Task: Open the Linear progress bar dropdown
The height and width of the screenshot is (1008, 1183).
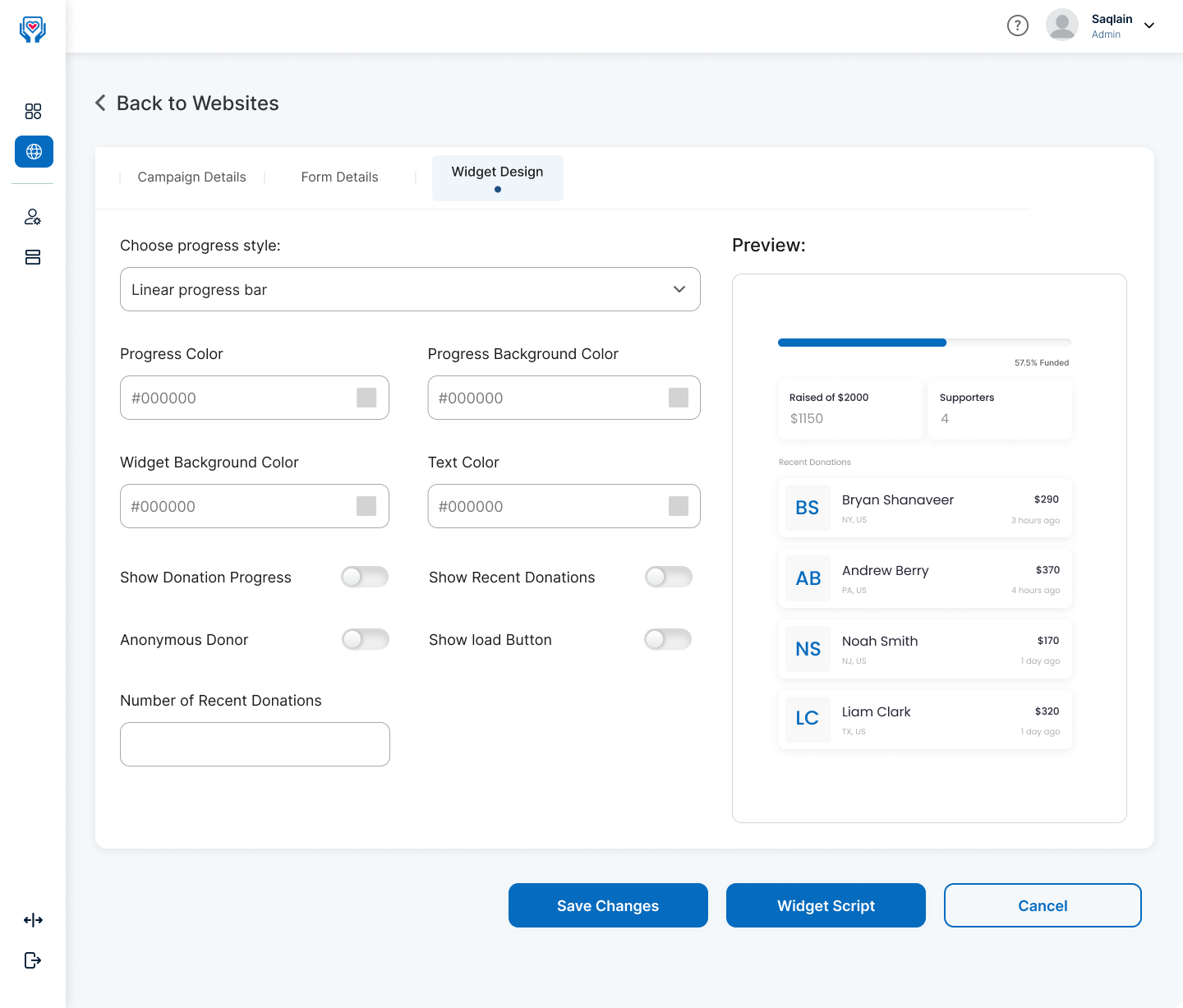Action: (410, 289)
